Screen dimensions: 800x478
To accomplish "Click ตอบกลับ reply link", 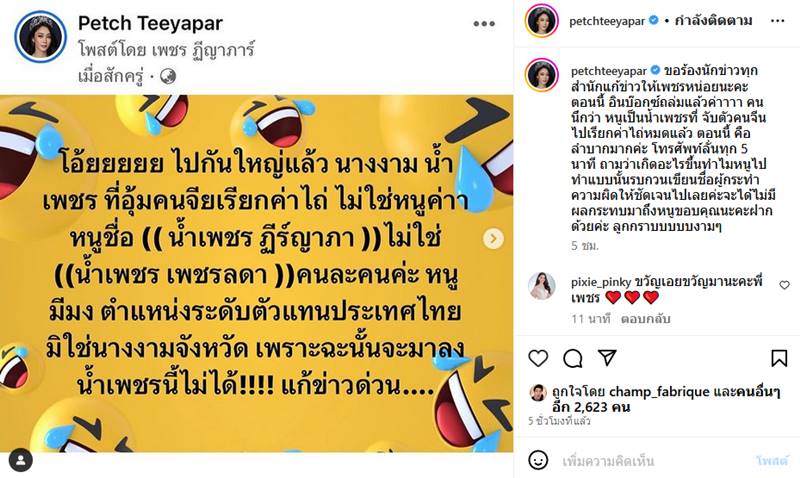I will pos(645,319).
